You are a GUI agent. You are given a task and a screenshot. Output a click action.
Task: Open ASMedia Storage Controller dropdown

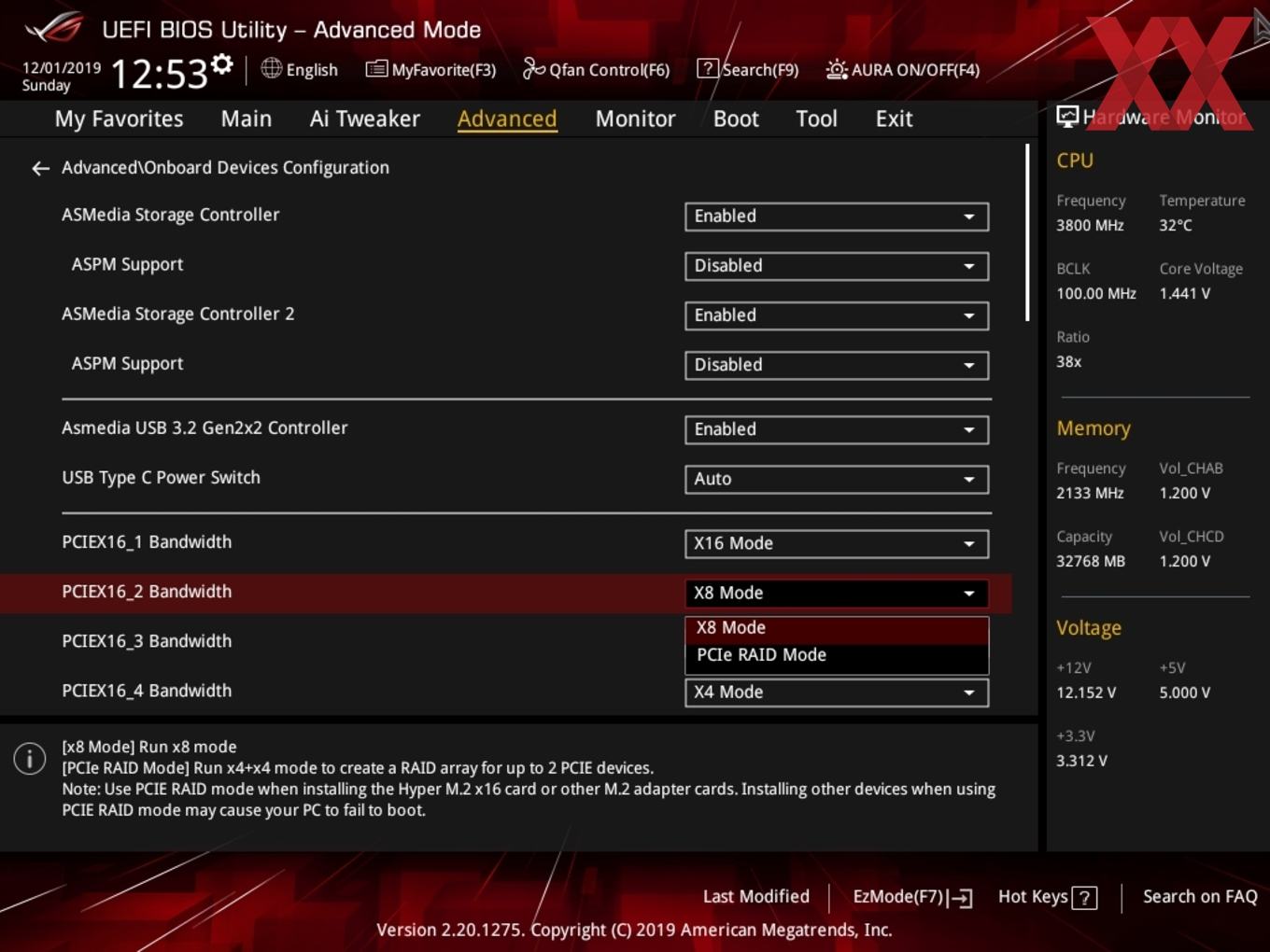click(837, 217)
